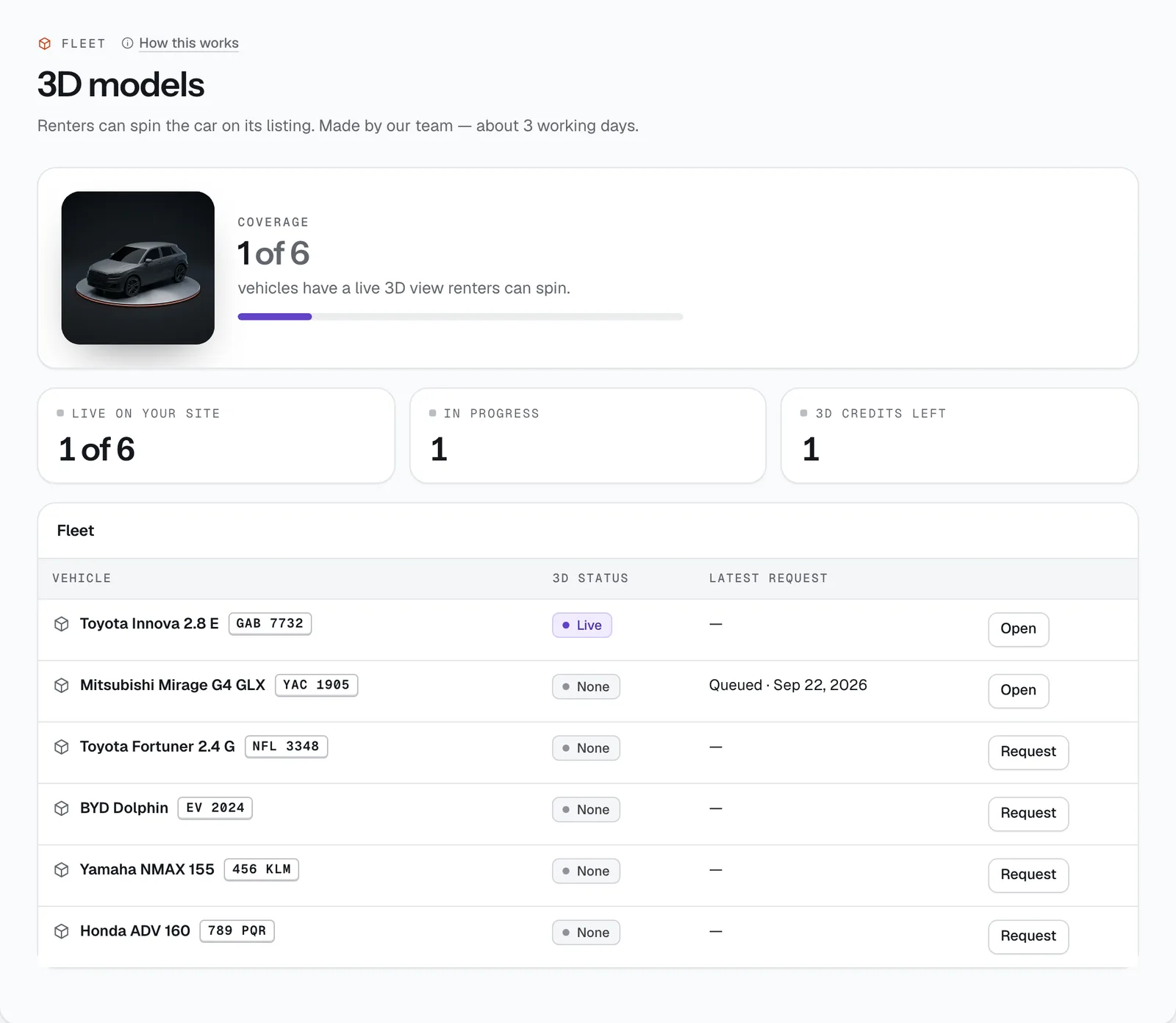Click the 3D car preview thumbnail
Screen dimensions: 1176x1023
(138, 268)
